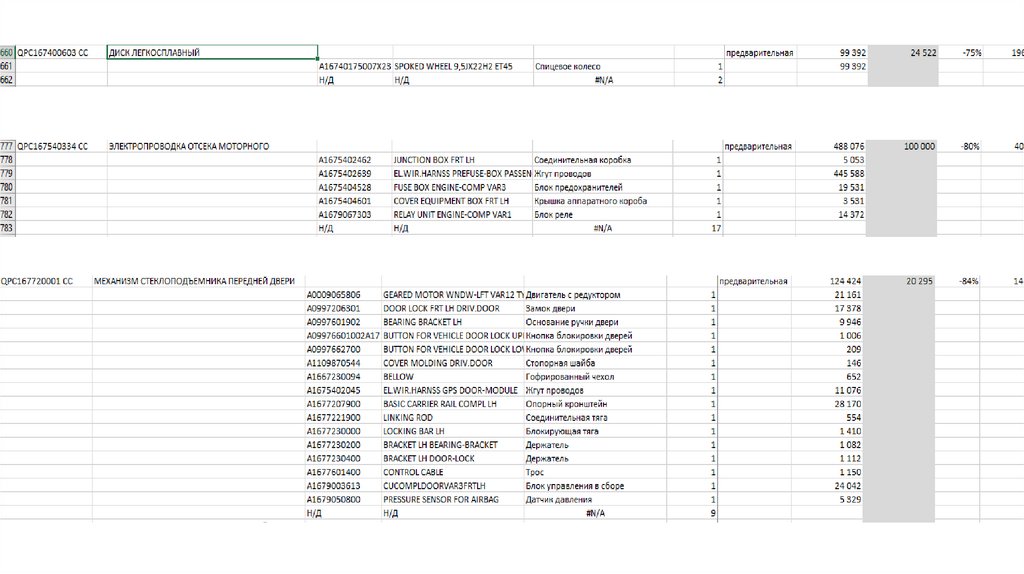Select row header 779
This screenshot has width=1024, height=574.
click(7, 174)
